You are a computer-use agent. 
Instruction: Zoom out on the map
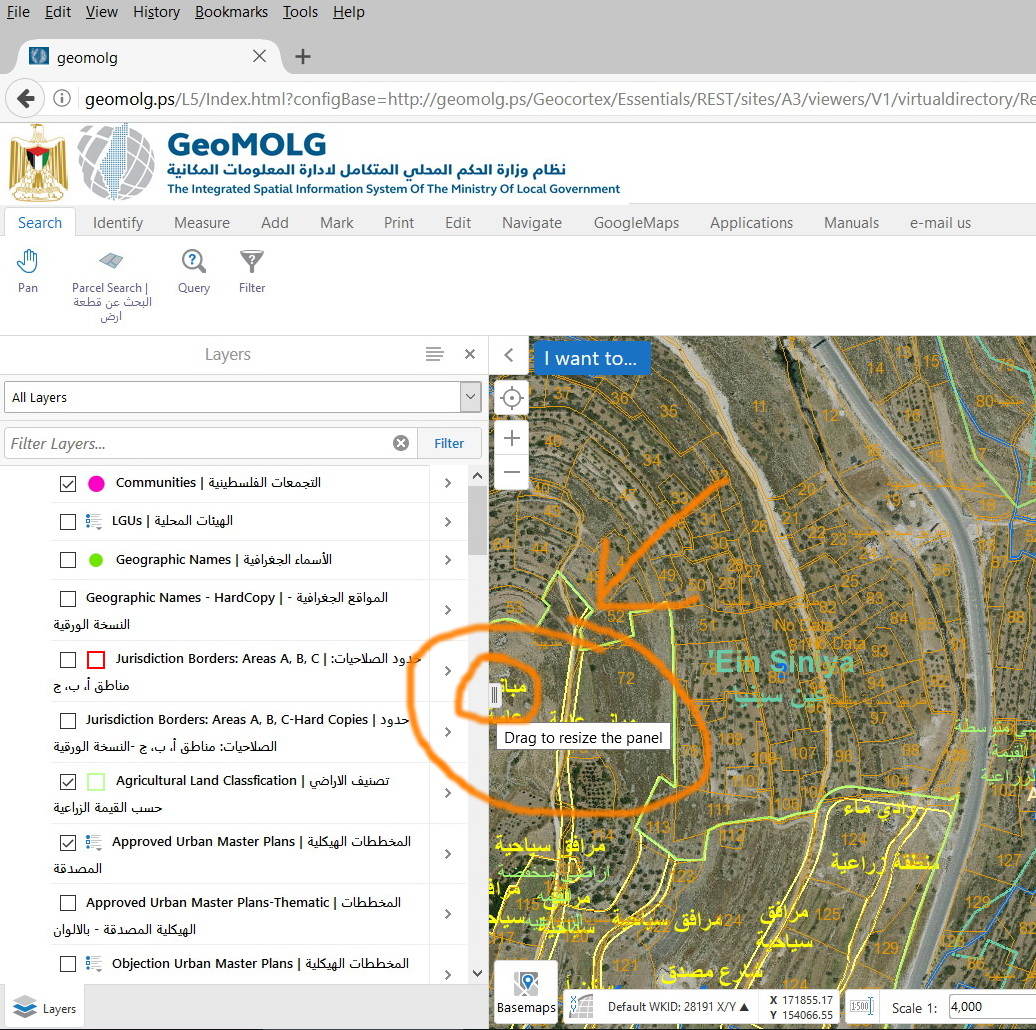coord(512,472)
